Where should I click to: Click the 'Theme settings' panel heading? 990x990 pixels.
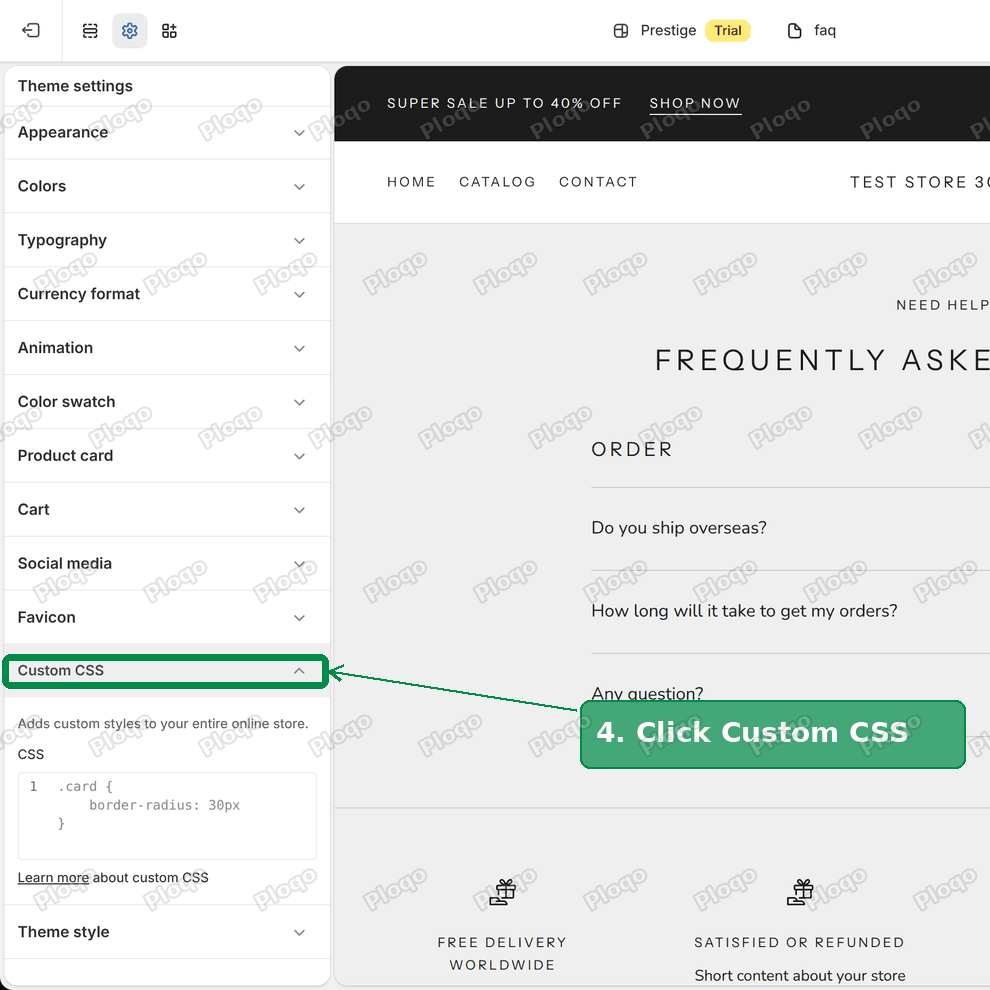click(75, 86)
